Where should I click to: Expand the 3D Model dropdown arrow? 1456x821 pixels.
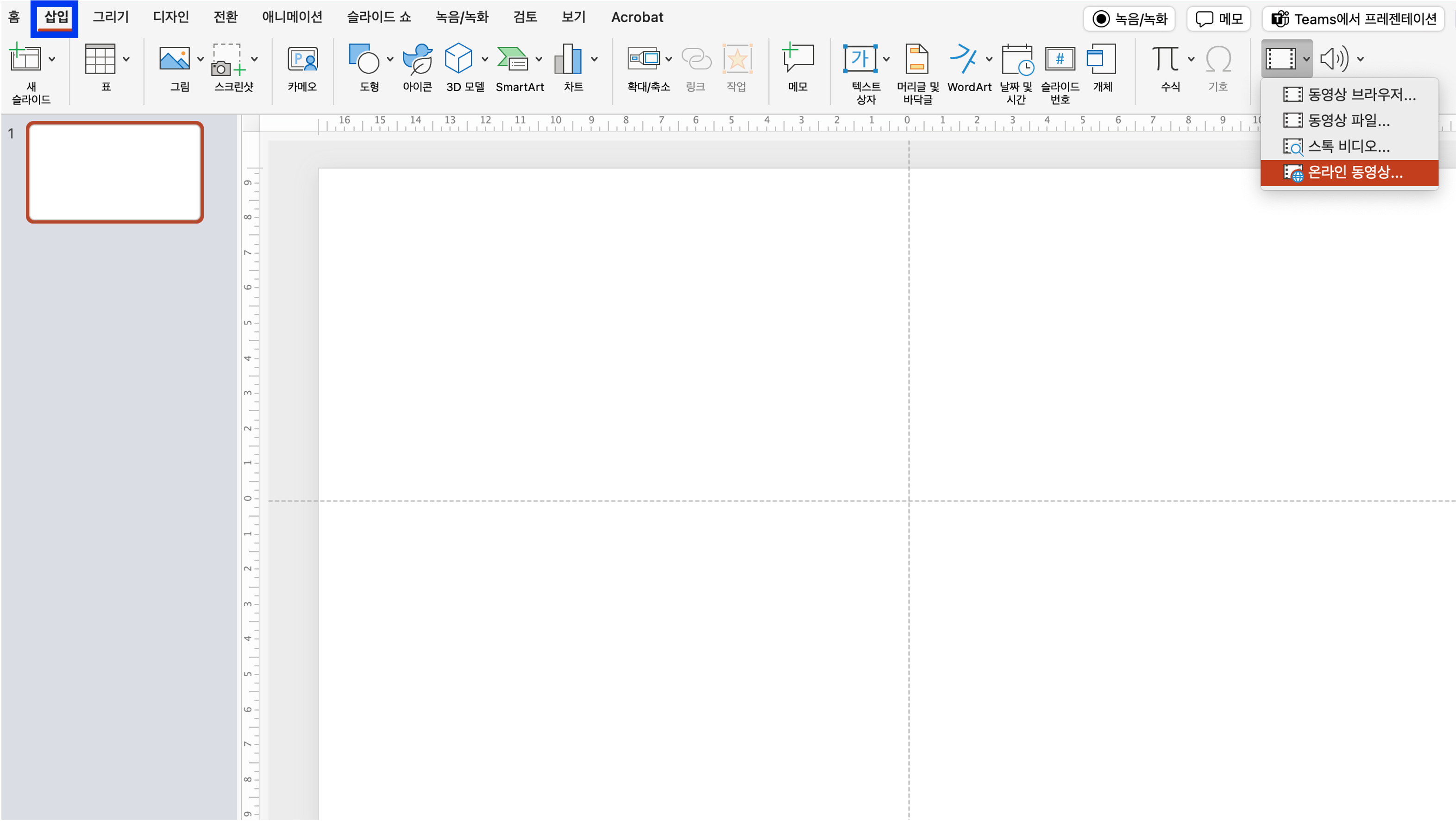click(485, 59)
